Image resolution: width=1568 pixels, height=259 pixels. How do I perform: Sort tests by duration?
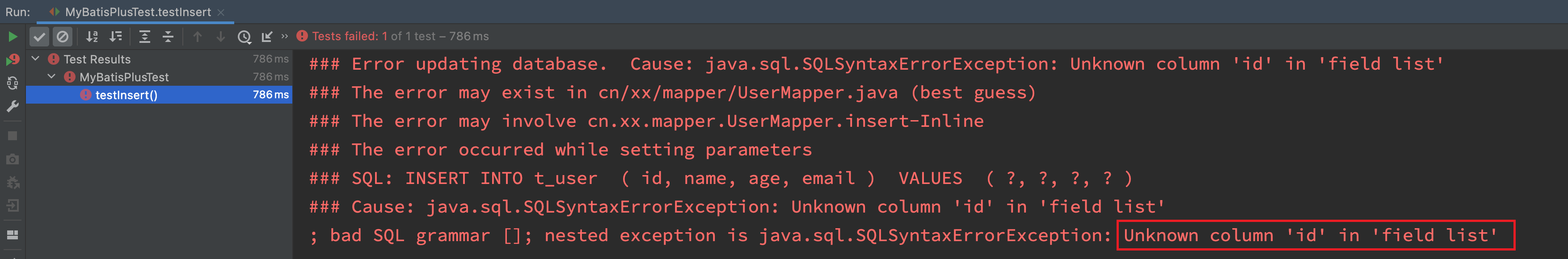click(116, 37)
